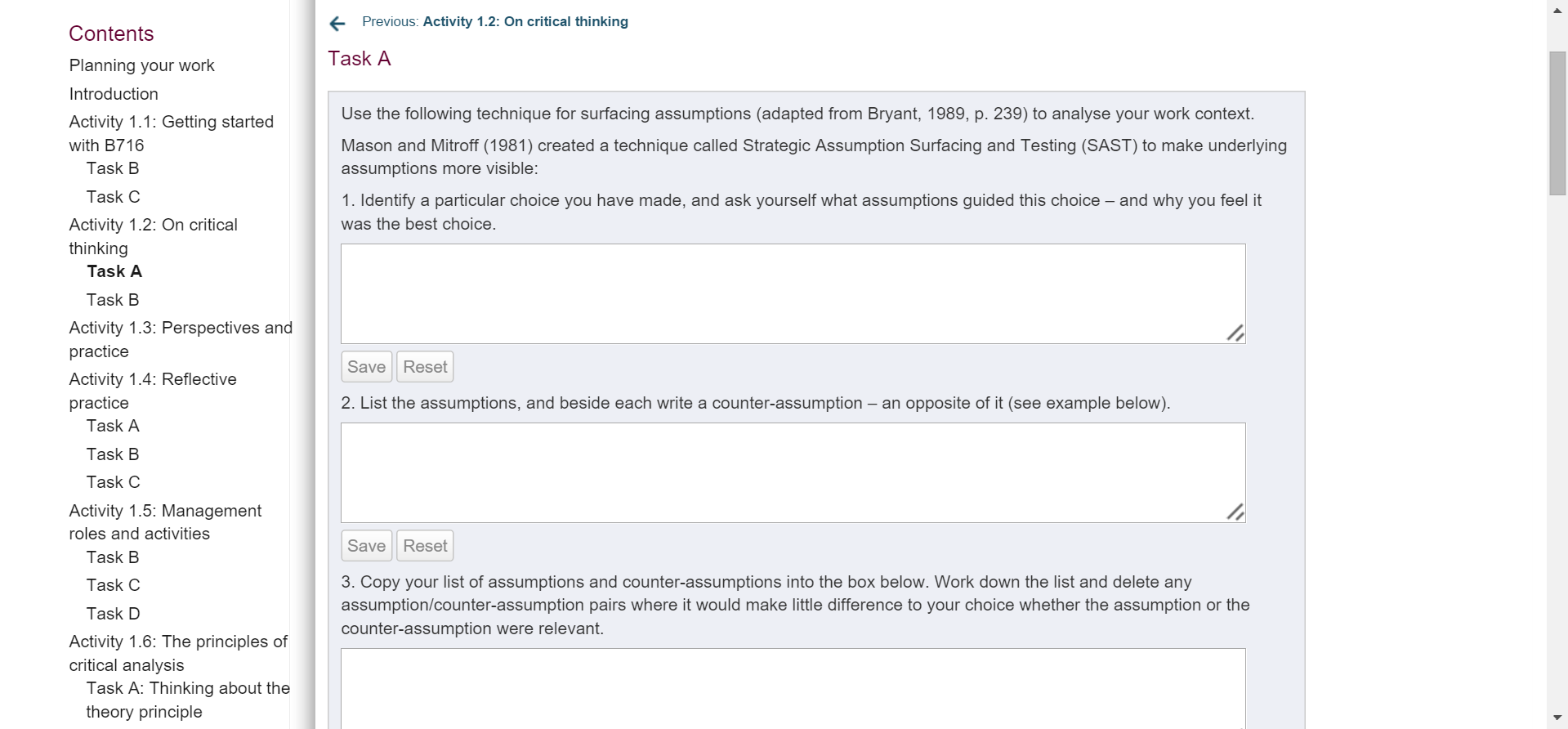Open Activity 1.1: Getting started with B716

[x=171, y=133]
